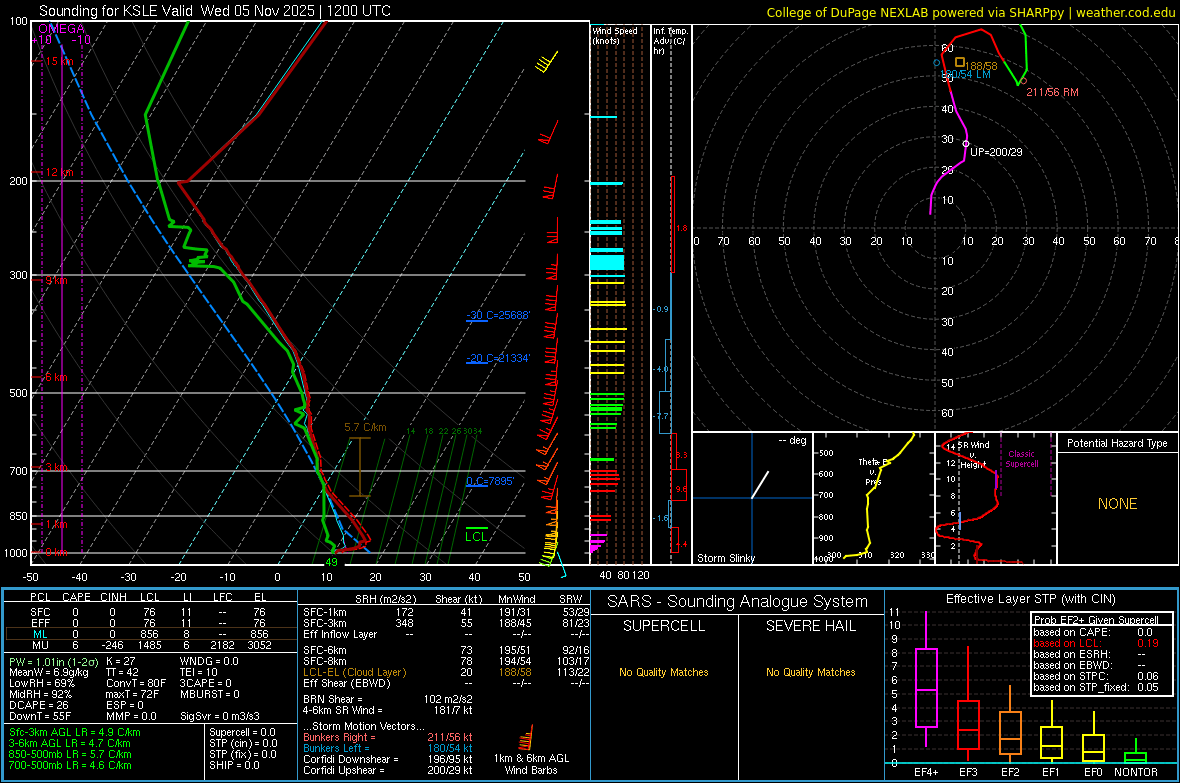Click the 'Inf. Temp. Adv. (C/hr)' header

pos(670,41)
